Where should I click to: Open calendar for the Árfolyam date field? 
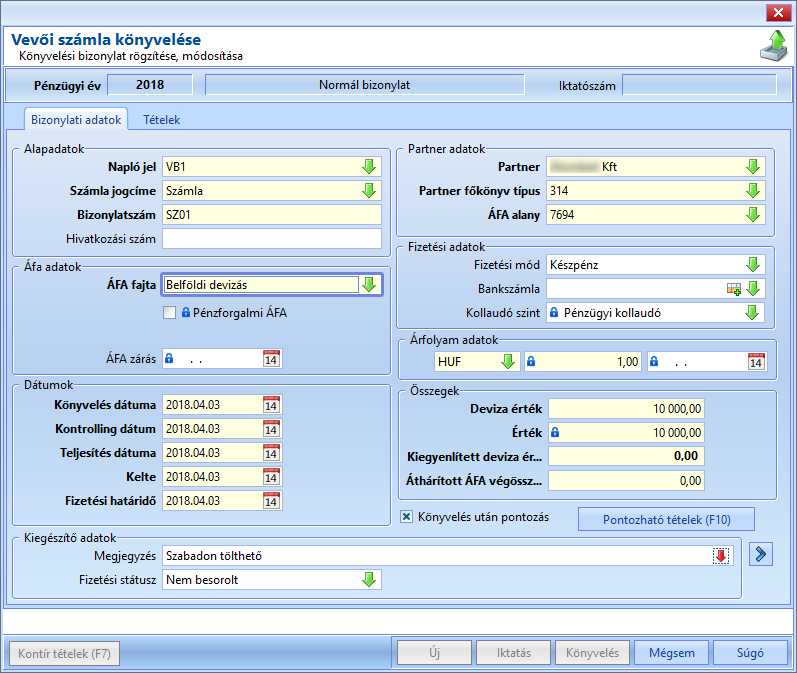coord(756,361)
